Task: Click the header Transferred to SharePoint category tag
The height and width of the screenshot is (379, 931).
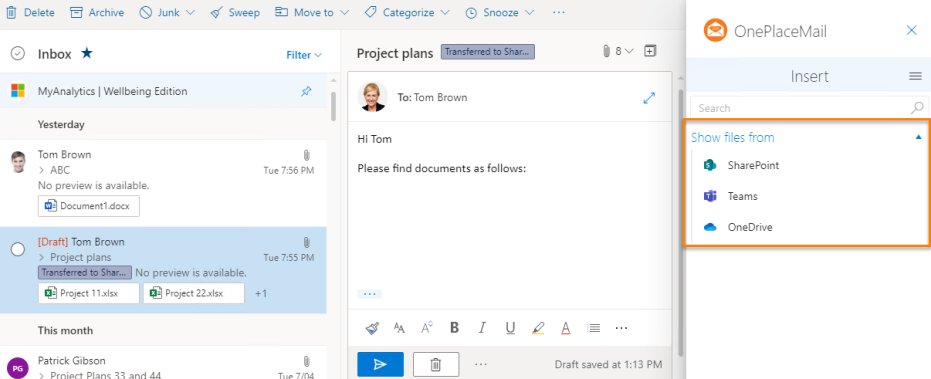Action: 487,52
